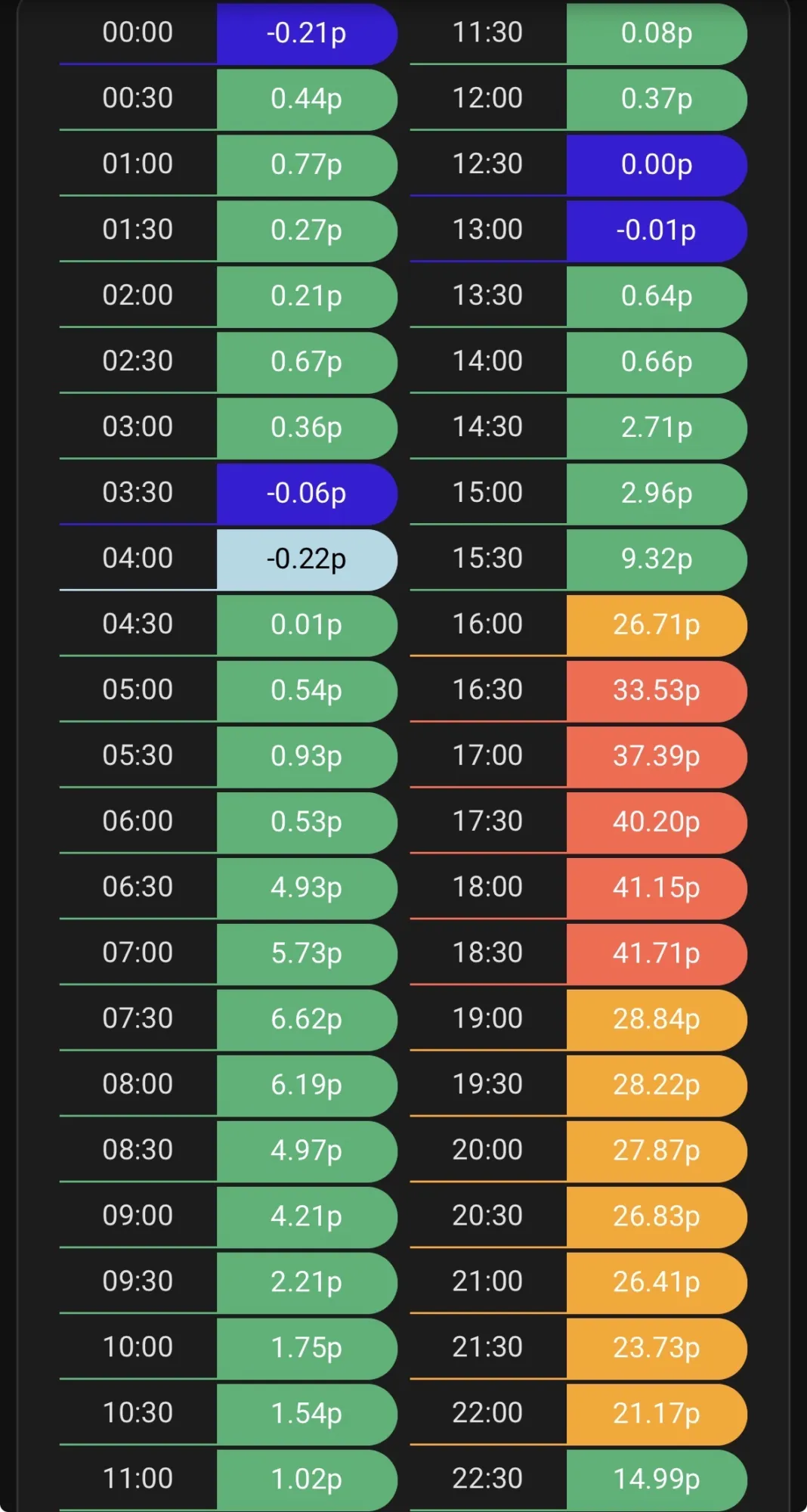Tap the 14.99p price at 22:30
Screen dimensions: 807x1512
(656, 1479)
